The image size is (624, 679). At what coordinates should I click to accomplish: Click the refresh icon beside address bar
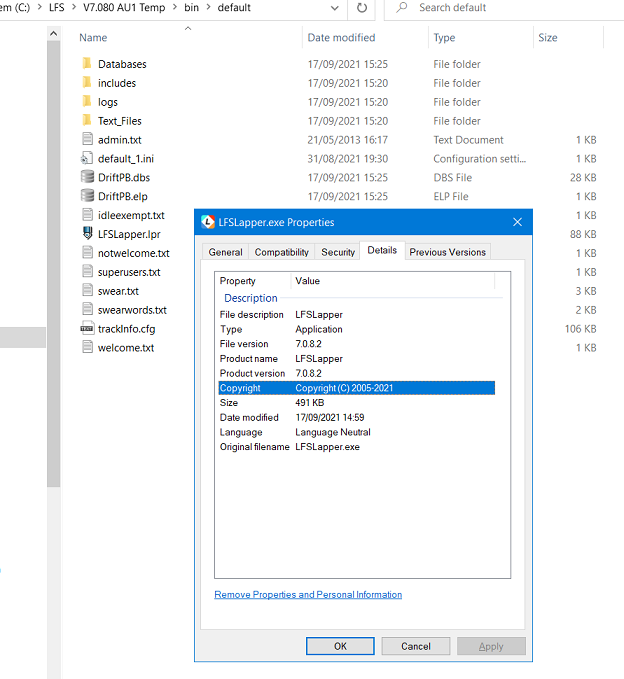coord(362,8)
